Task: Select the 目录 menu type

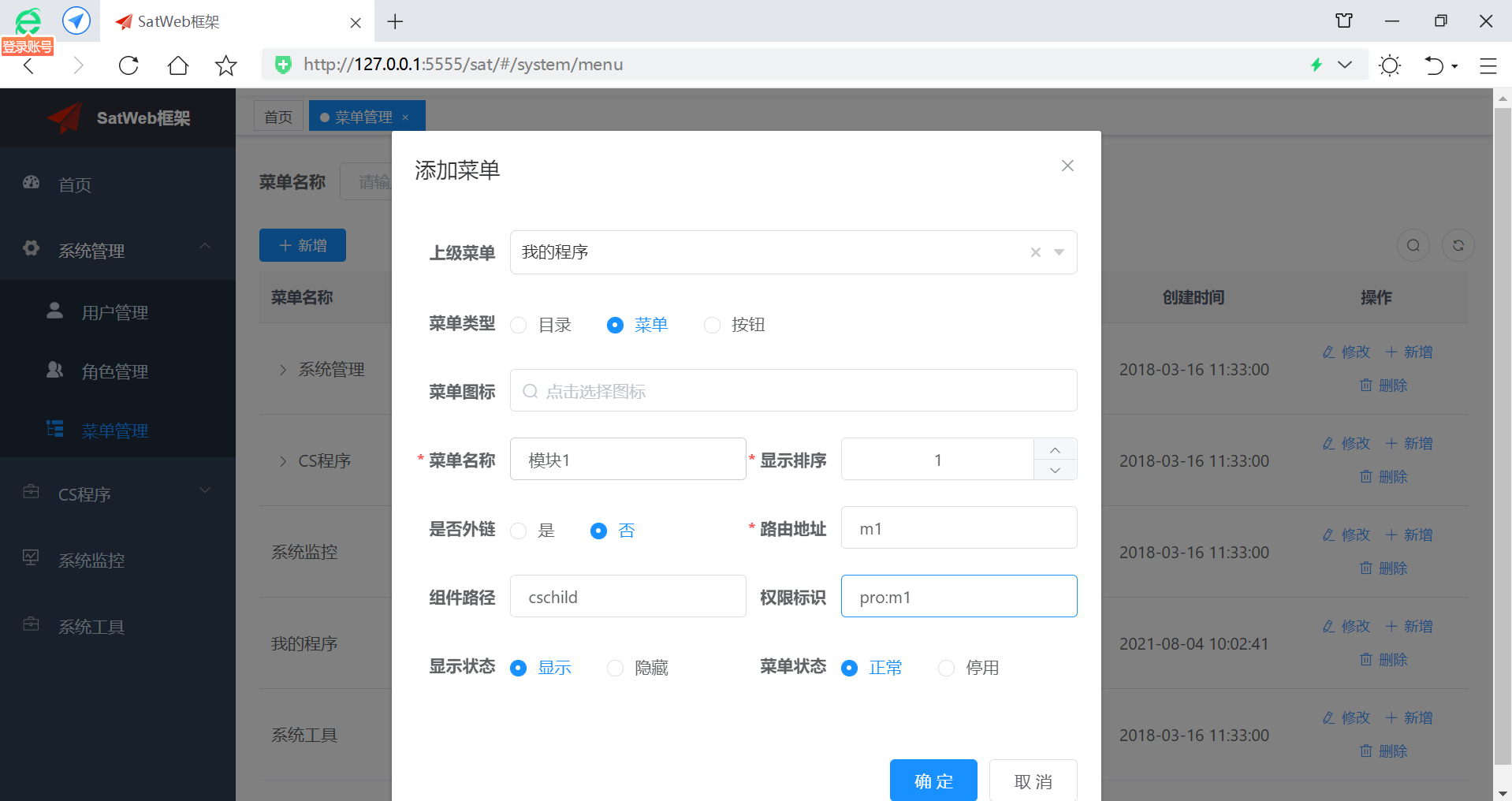Action: (541, 325)
